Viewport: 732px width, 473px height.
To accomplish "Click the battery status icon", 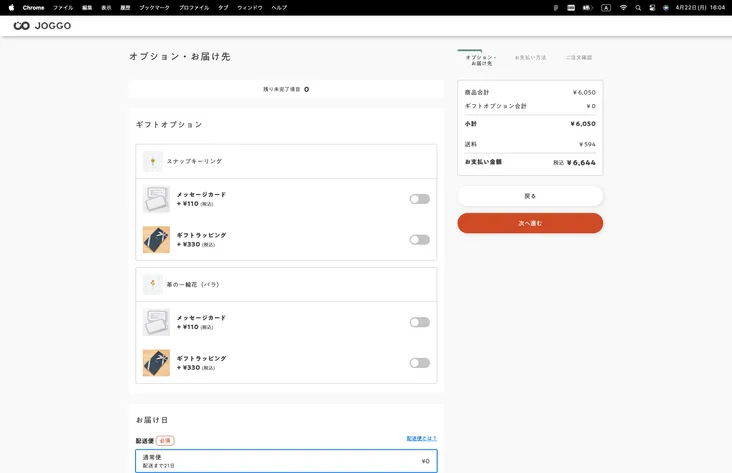I will pyautogui.click(x=588, y=7).
